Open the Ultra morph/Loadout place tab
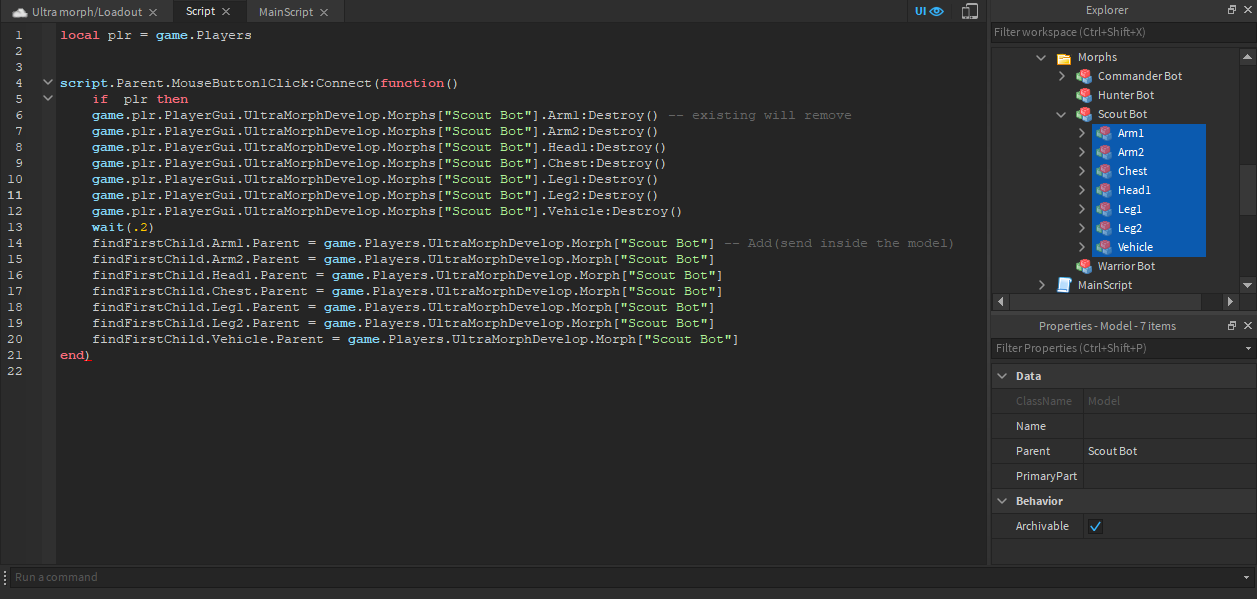Image resolution: width=1257 pixels, height=599 pixels. 85,11
